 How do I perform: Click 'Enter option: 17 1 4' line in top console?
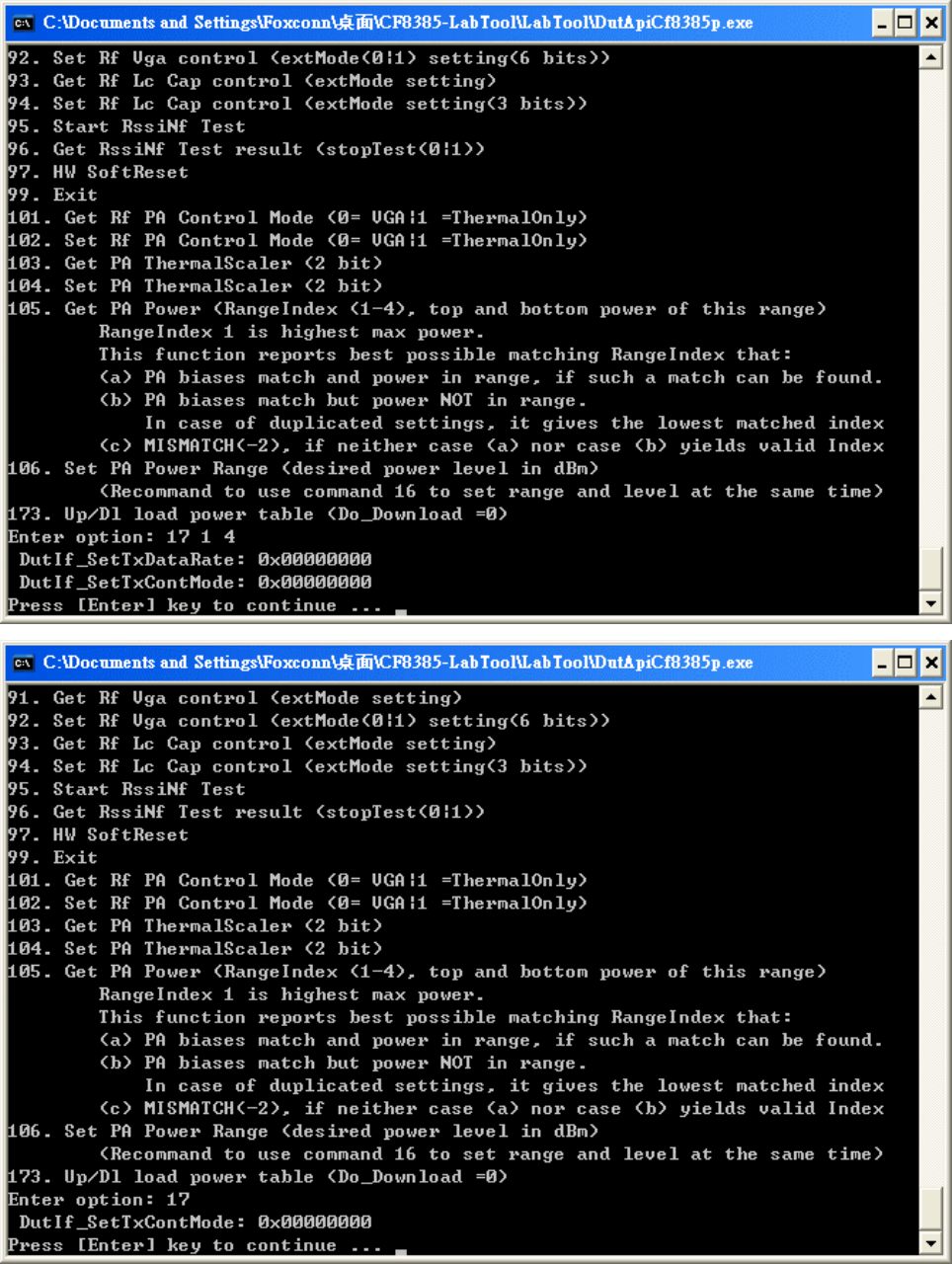[x=121, y=537]
